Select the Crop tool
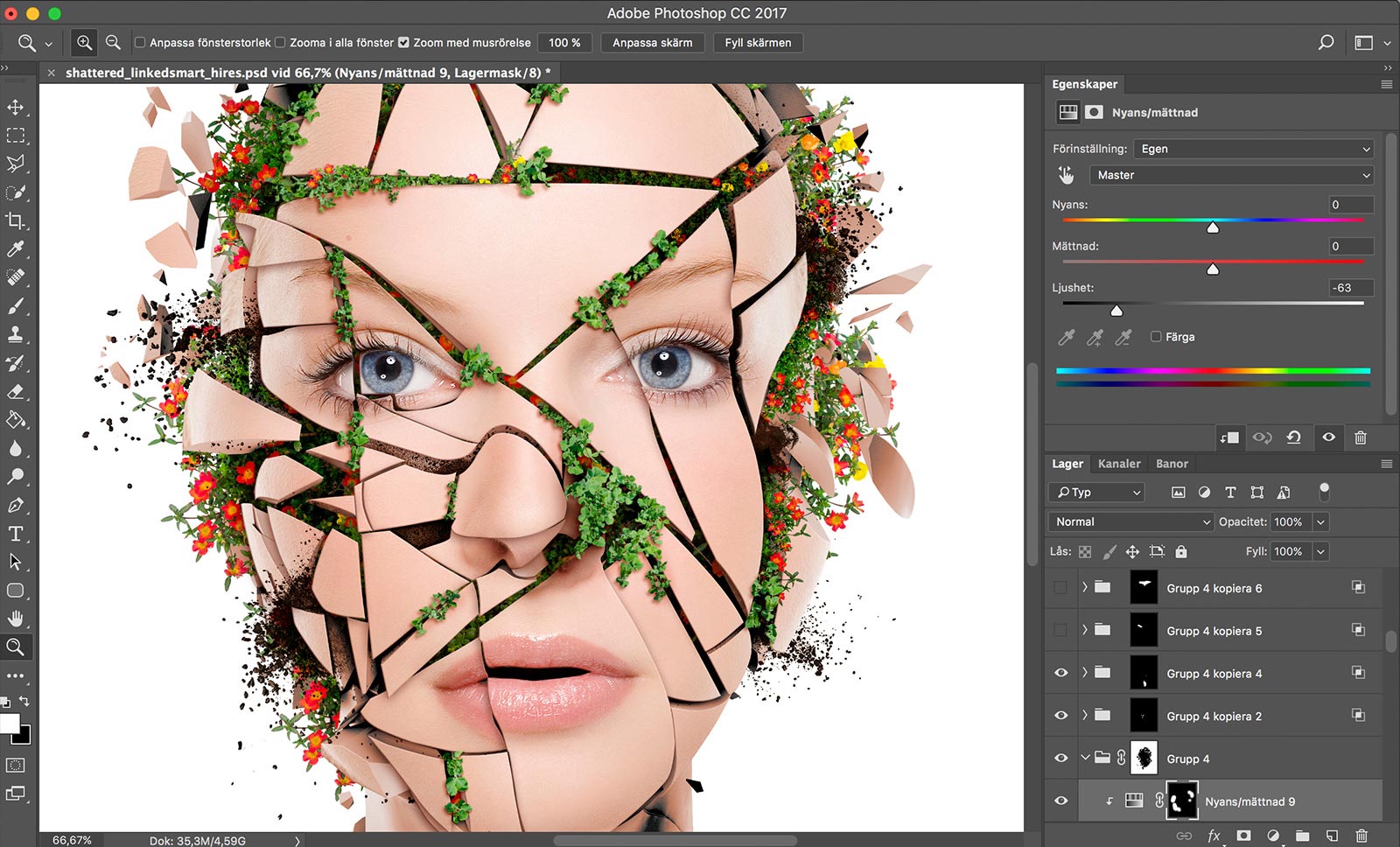1400x847 pixels. [16, 220]
